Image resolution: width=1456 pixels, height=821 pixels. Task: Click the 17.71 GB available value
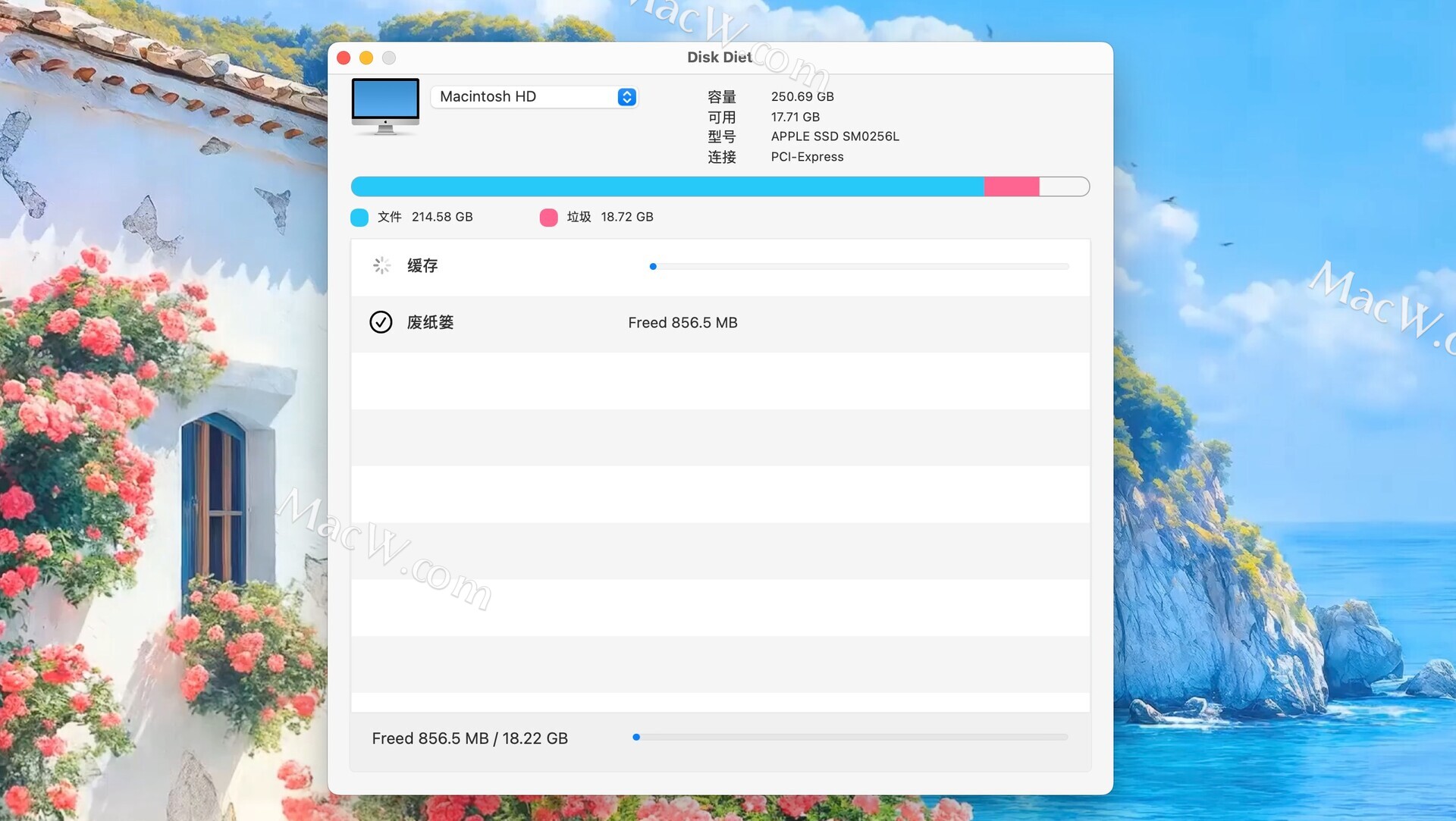pyautogui.click(x=795, y=117)
